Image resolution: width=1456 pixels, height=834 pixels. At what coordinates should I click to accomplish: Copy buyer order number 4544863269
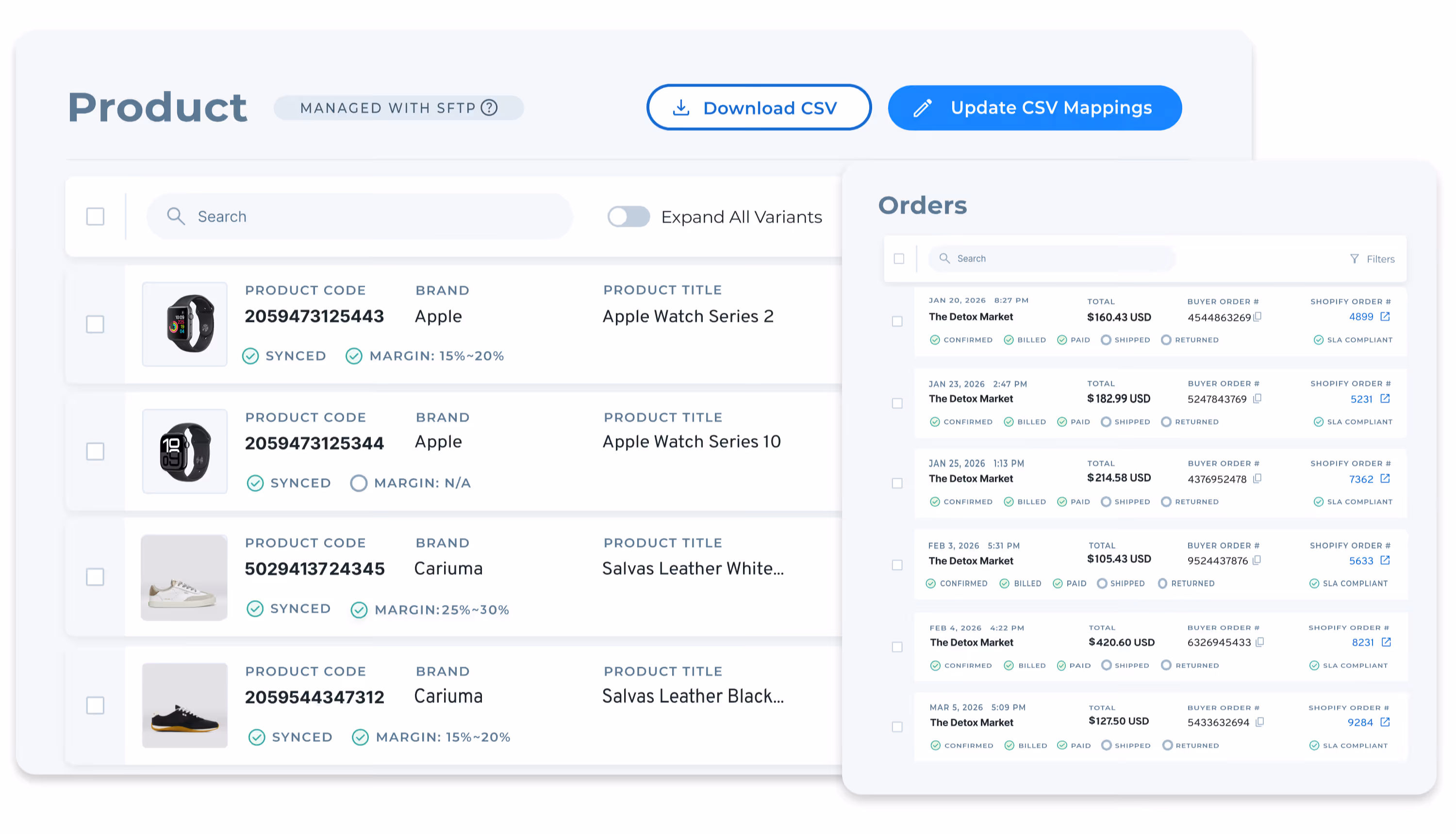point(1257,317)
